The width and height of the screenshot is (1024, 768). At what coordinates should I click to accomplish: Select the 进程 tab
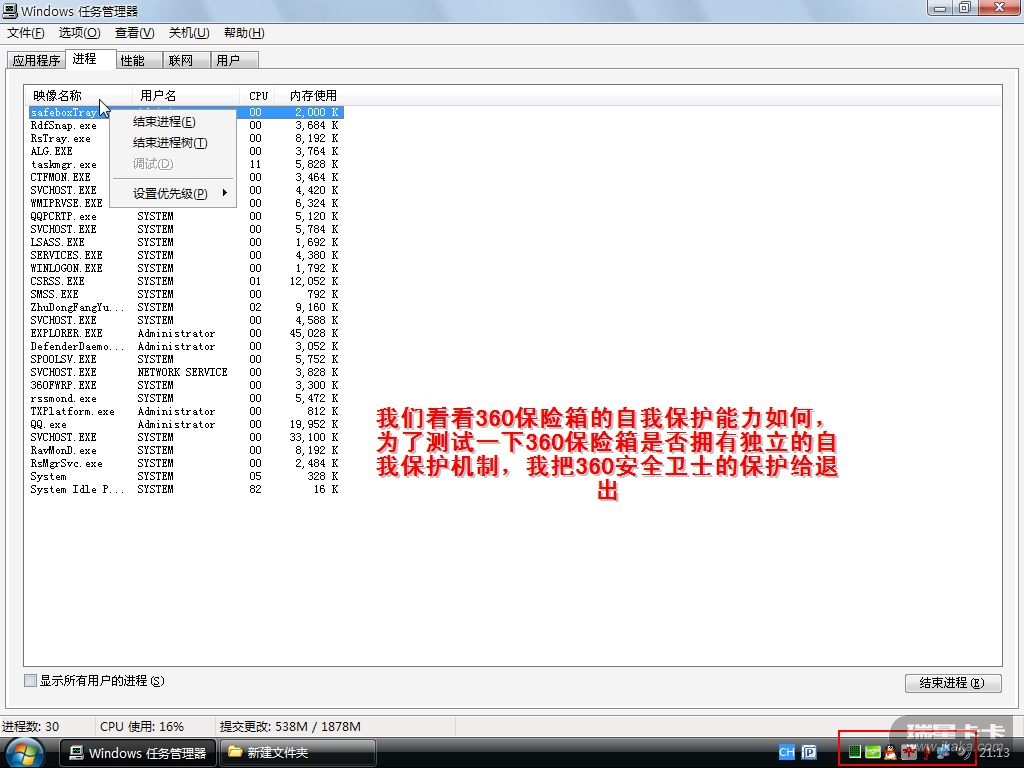[90, 59]
